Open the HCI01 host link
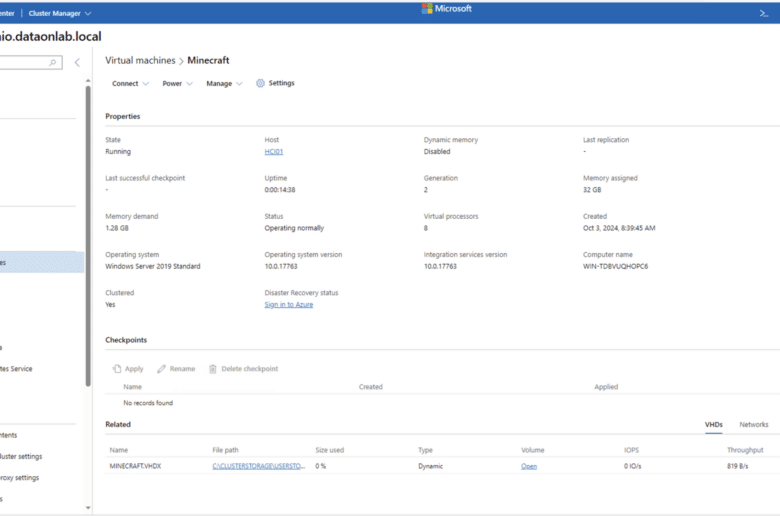This screenshot has height=516, width=780. point(274,152)
